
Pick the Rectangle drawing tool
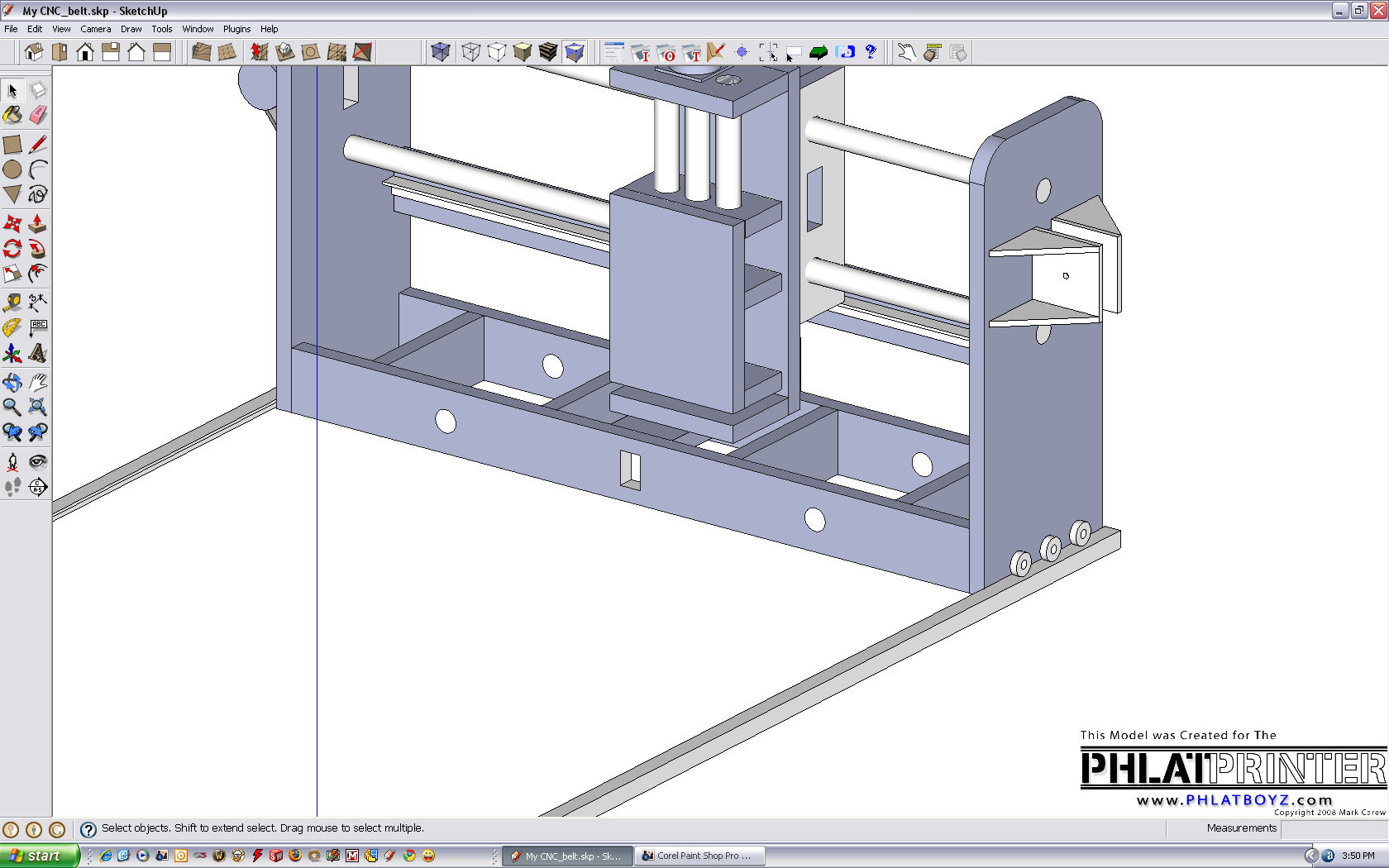click(12, 145)
